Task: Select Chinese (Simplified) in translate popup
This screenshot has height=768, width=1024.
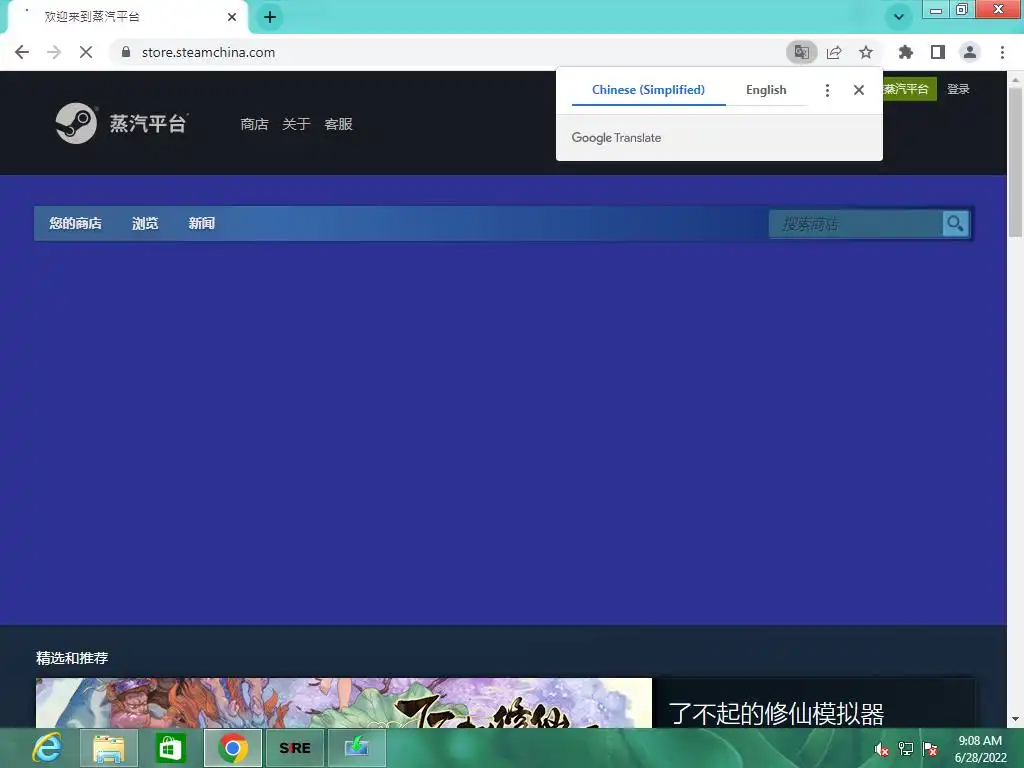Action: (x=648, y=90)
